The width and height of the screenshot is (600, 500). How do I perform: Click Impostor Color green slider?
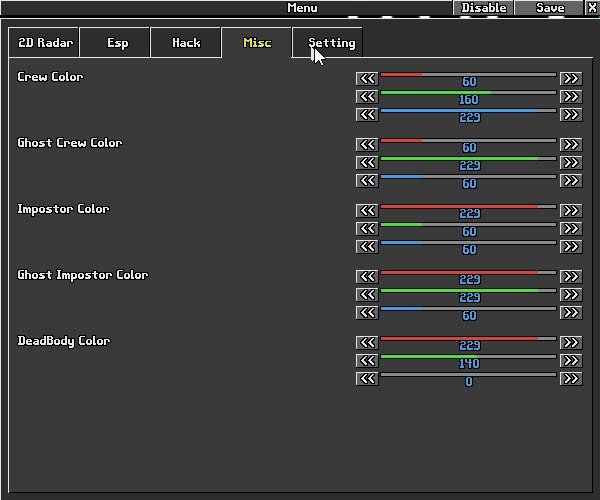(x=468, y=225)
